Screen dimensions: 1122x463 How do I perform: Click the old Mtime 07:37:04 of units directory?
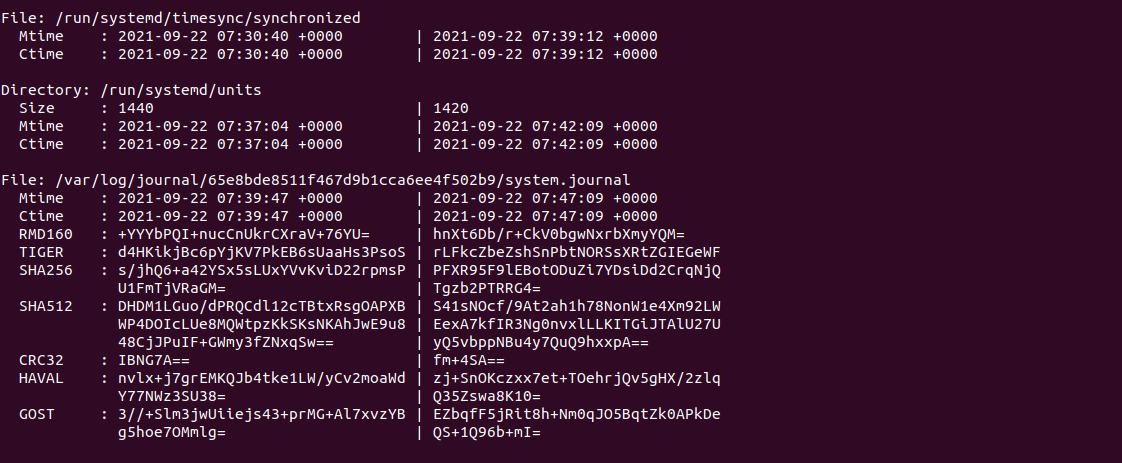pyautogui.click(x=253, y=126)
